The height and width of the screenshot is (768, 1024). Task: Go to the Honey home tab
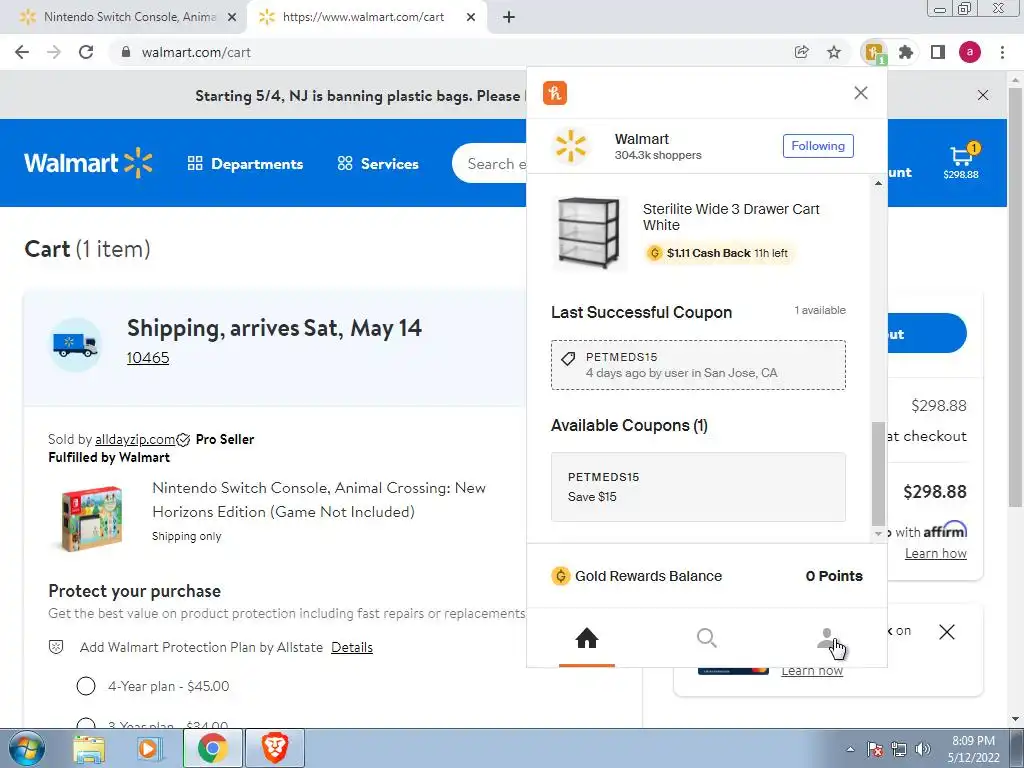coord(586,638)
